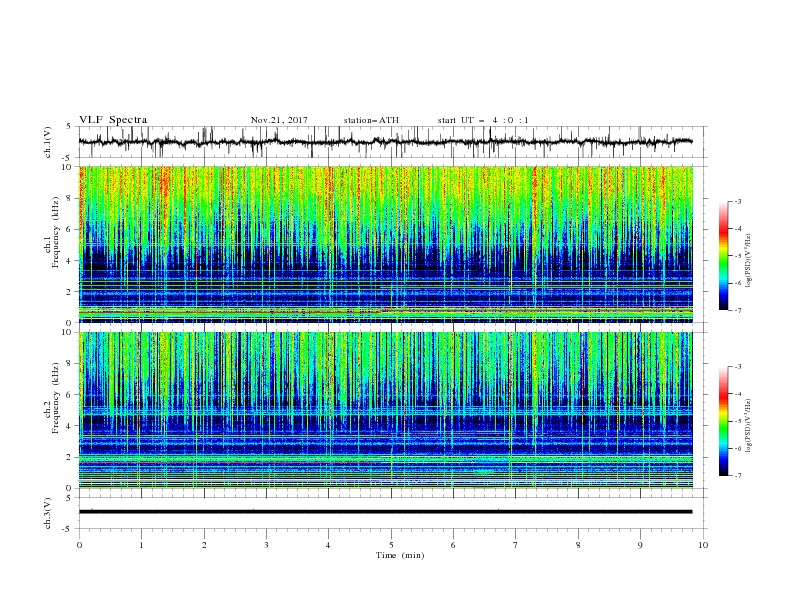Click the "ch.3(V)" waveform axis label
The width and height of the screenshot is (792, 612).
48,513
